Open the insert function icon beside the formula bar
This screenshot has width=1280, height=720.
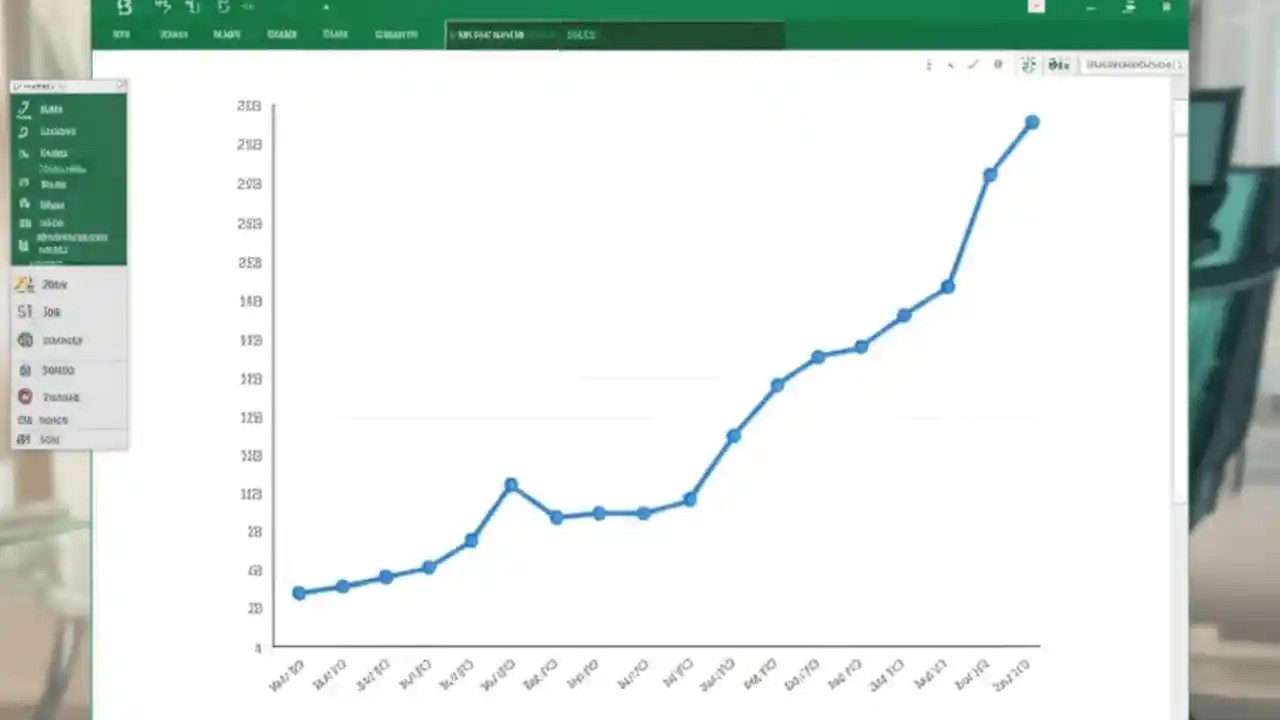(x=1058, y=64)
